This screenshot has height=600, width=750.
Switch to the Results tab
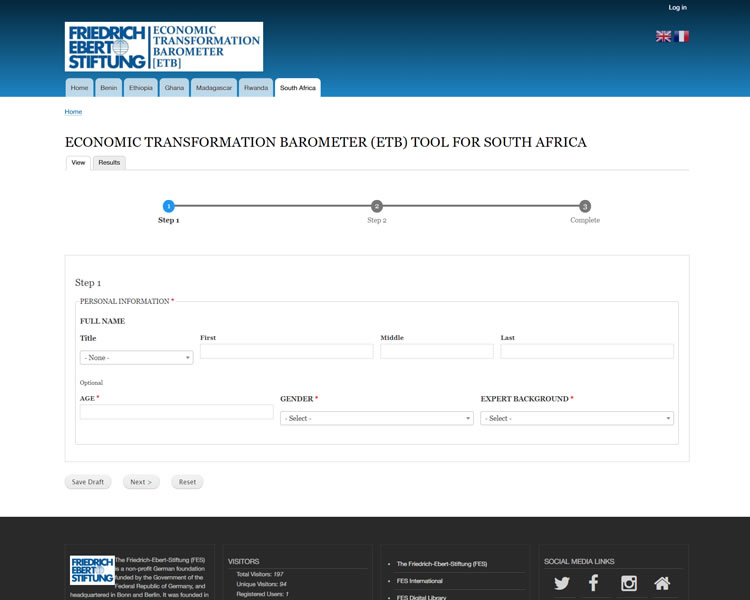[x=109, y=163]
